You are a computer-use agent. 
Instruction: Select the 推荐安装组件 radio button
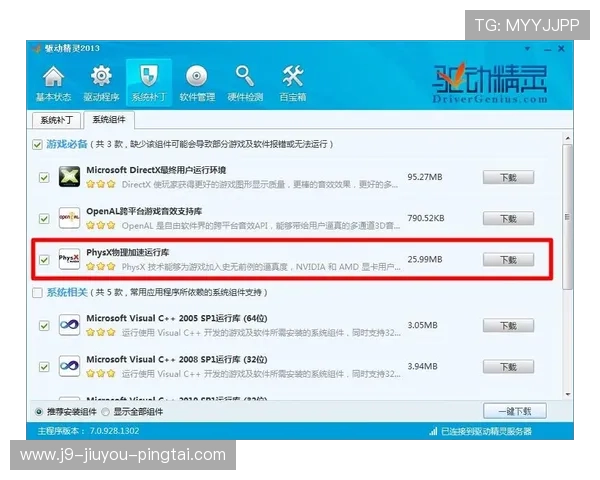coord(39,412)
